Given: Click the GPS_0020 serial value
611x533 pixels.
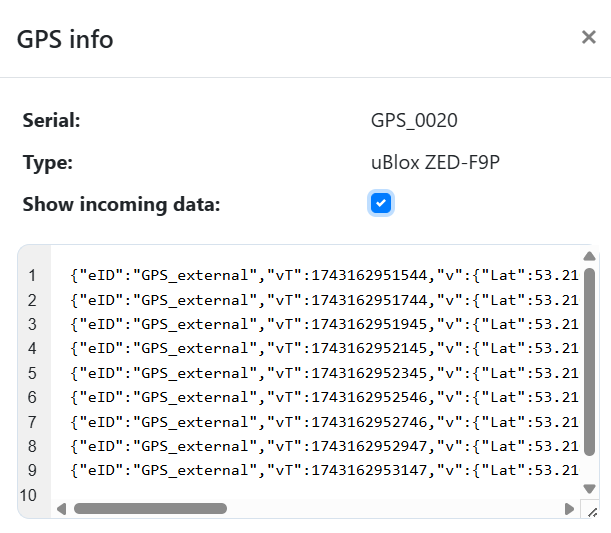Looking at the screenshot, I should pos(414,121).
